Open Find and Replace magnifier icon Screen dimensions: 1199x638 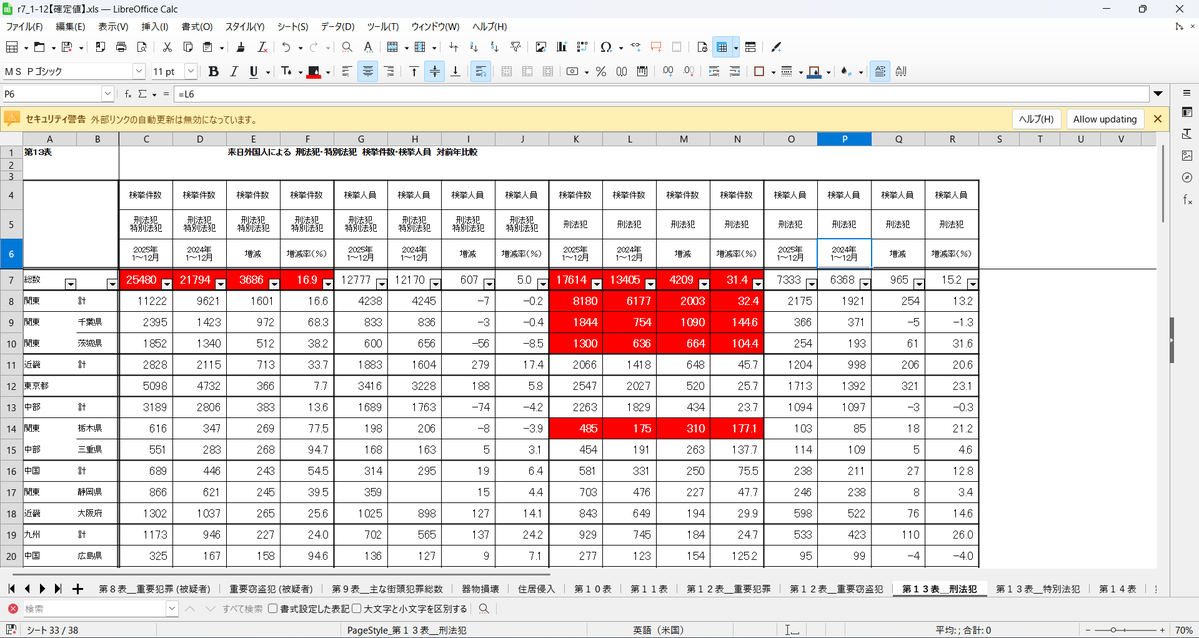[x=347, y=47]
